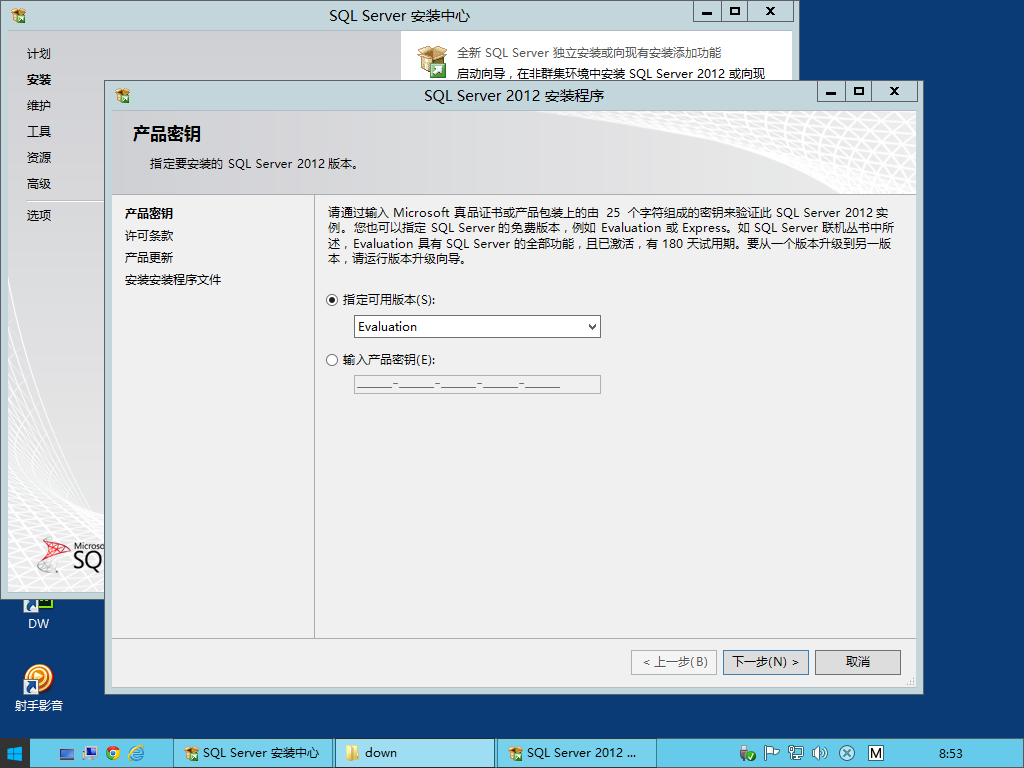The width and height of the screenshot is (1024, 768).
Task: Minimize the SQL Server 2012 安装程序 window
Action: click(831, 91)
